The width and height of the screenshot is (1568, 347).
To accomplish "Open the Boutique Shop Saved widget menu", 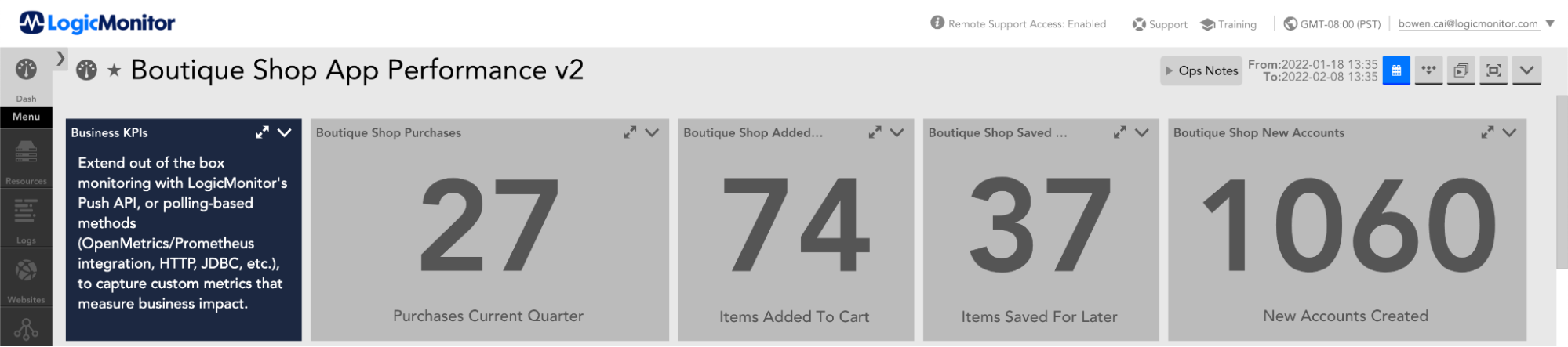I will tap(1142, 133).
